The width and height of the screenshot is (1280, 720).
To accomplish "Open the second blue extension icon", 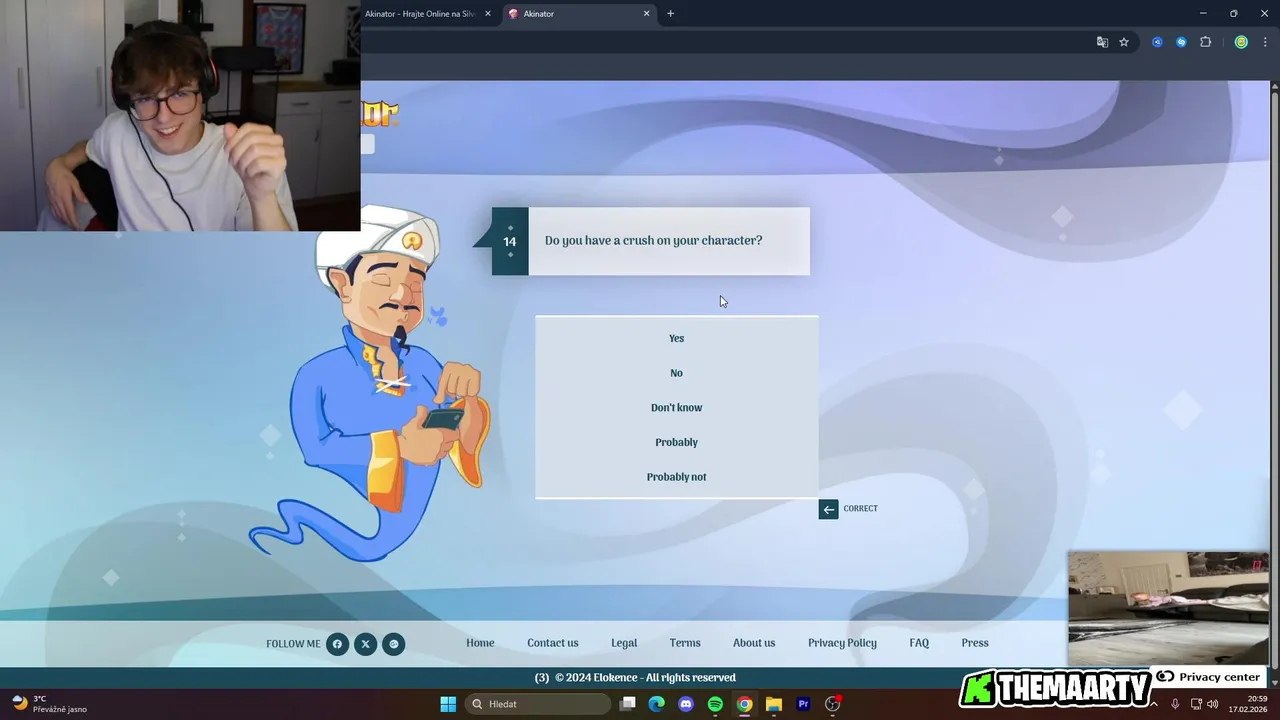I will (1181, 42).
